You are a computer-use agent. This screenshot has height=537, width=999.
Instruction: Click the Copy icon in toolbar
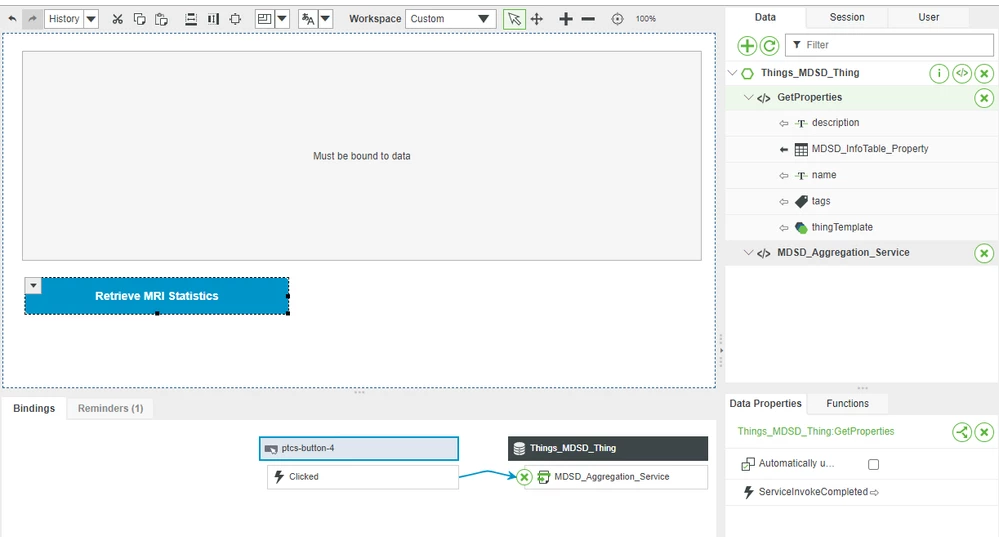click(x=140, y=18)
